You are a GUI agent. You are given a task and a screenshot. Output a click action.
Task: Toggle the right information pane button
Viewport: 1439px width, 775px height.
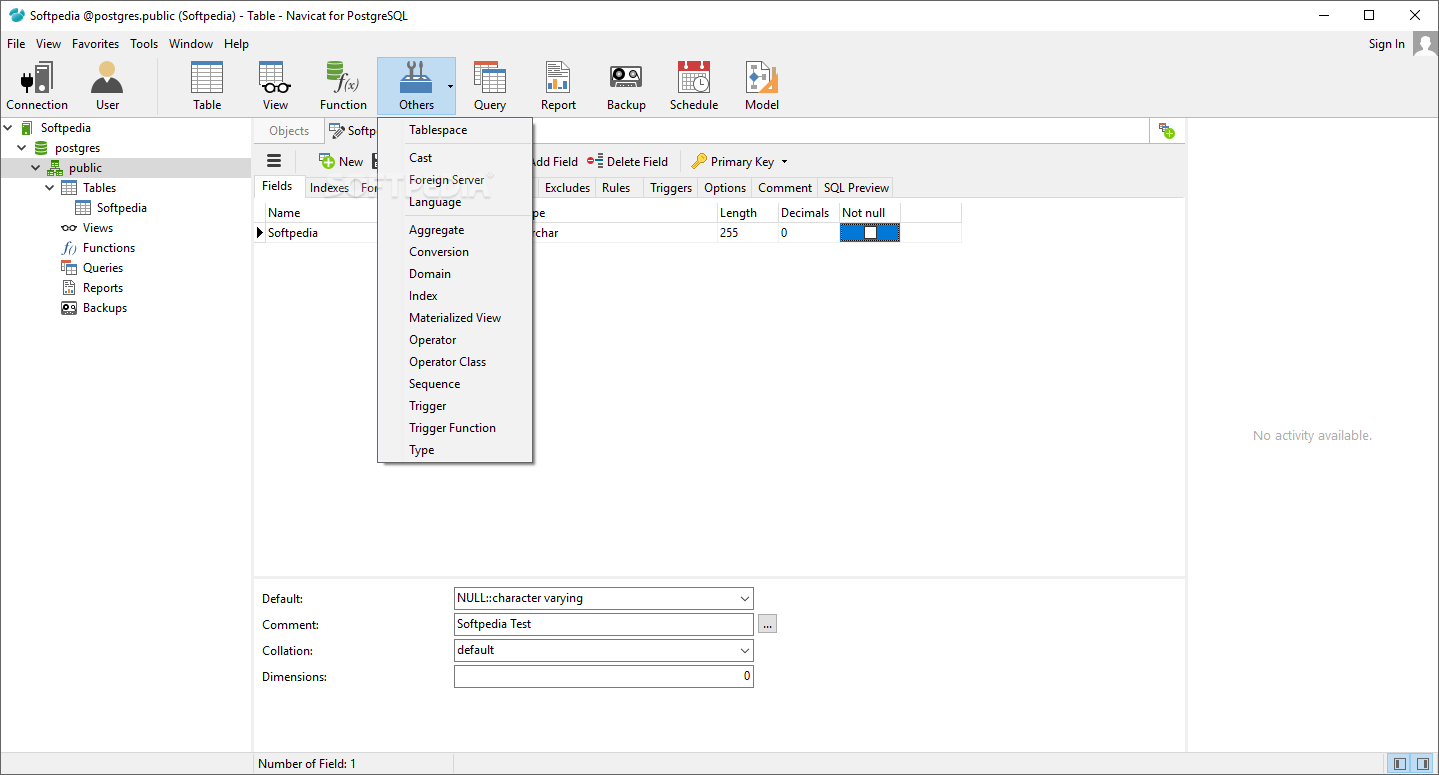pos(1422,764)
